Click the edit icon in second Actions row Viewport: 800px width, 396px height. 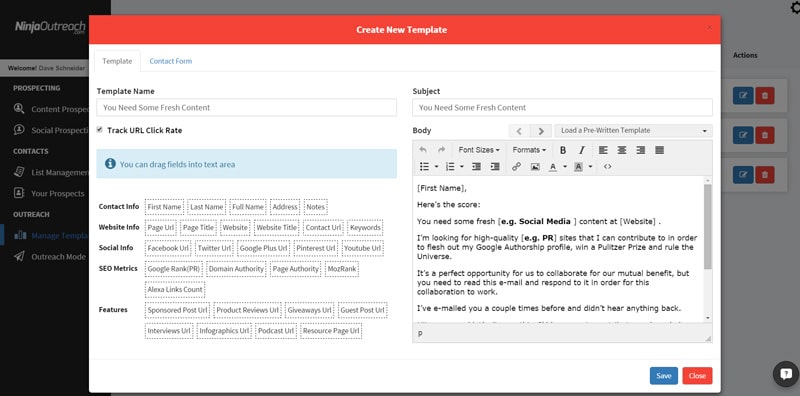point(743,135)
